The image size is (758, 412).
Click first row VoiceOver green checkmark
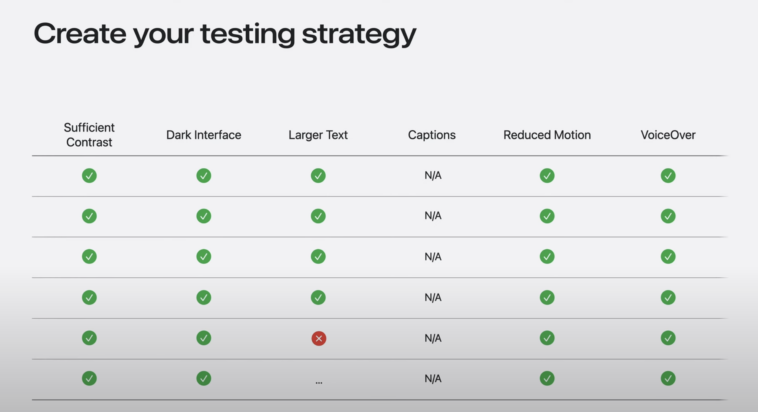[668, 175]
